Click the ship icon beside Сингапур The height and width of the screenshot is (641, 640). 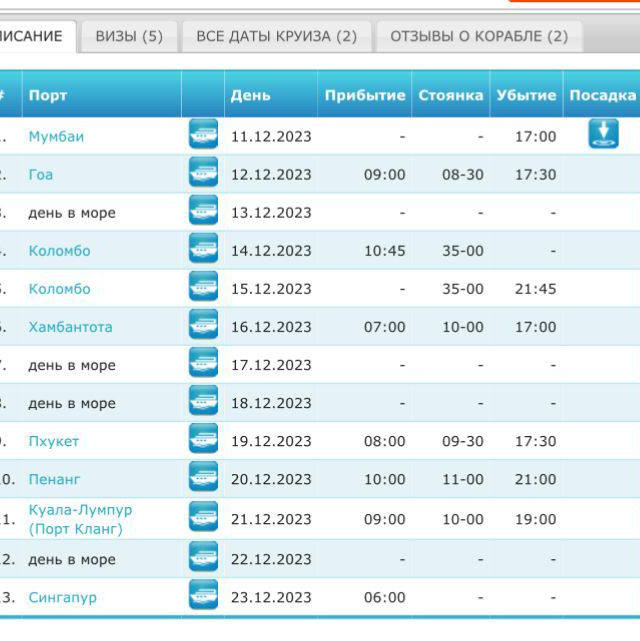pos(203,596)
